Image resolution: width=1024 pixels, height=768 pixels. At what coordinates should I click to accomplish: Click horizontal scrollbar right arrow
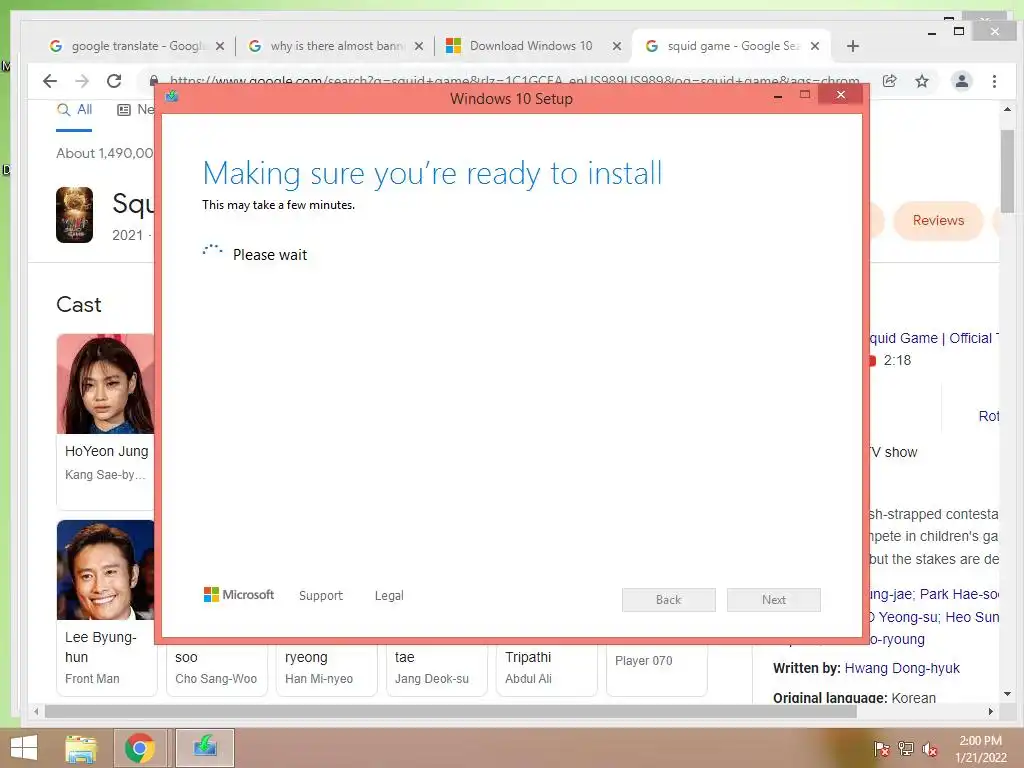(x=991, y=711)
